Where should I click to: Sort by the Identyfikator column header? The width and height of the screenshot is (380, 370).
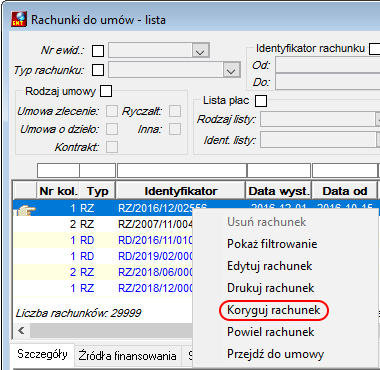(x=181, y=191)
